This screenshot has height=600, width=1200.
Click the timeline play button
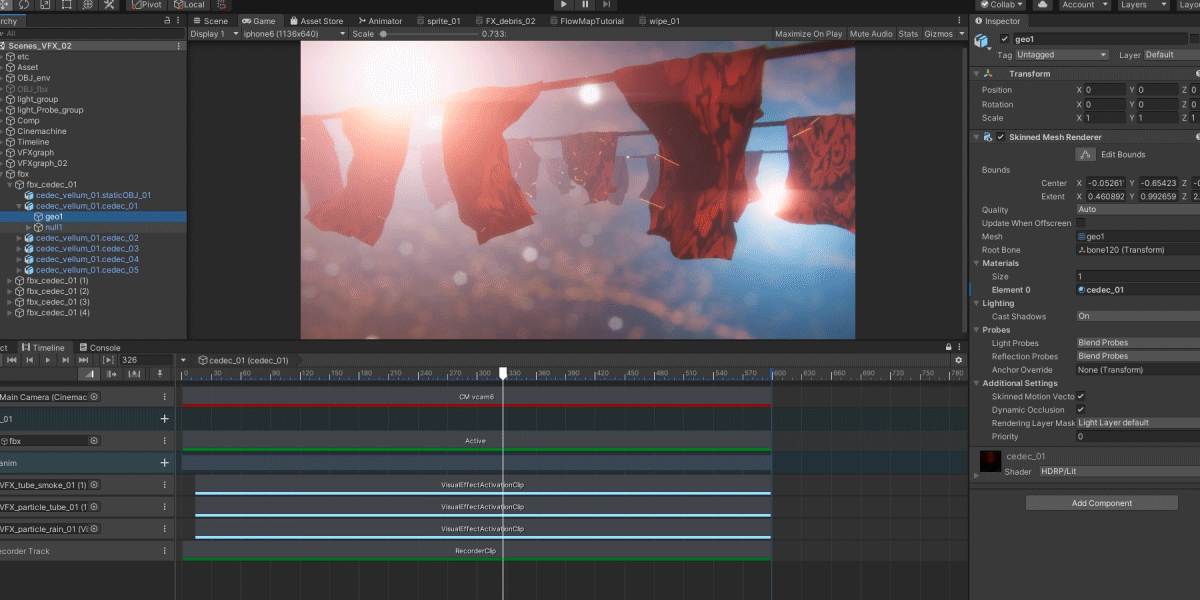coord(47,360)
